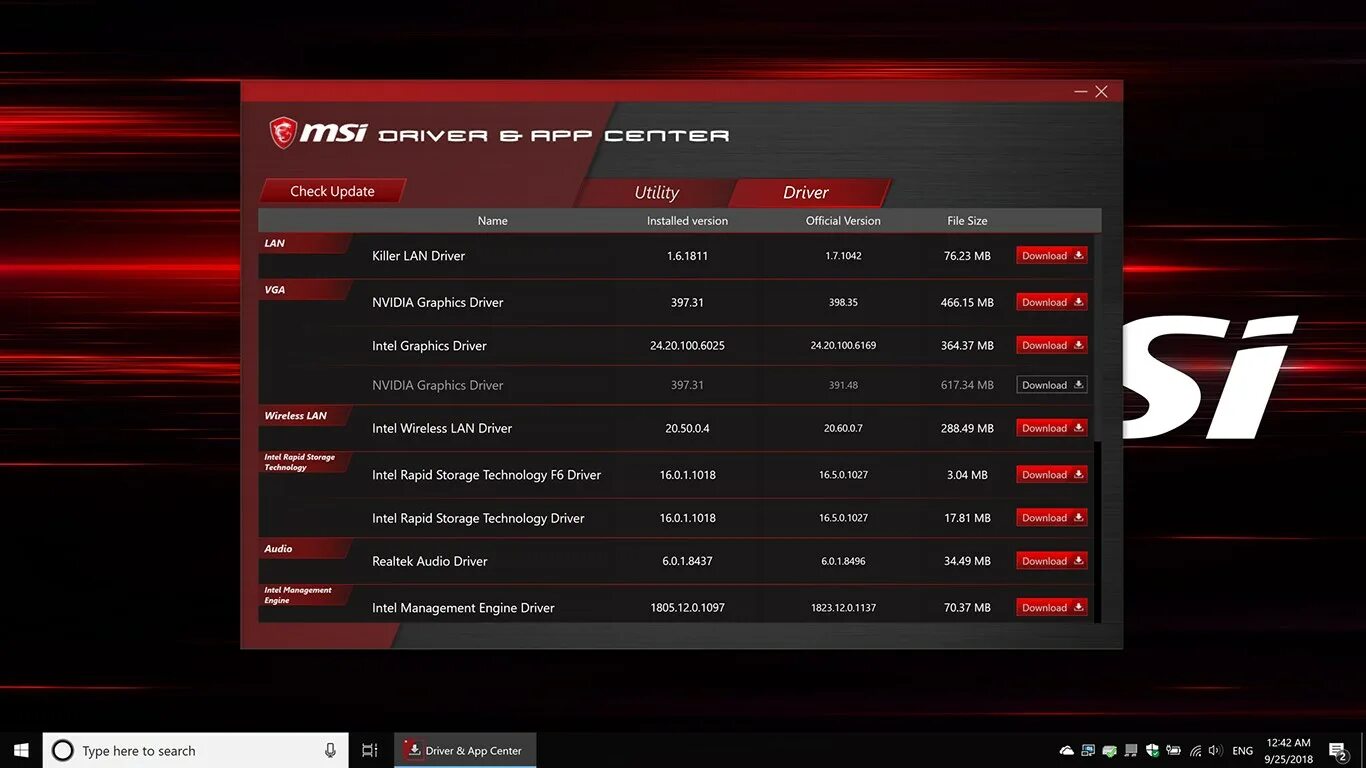Click the Intel Graphics Driver name

[x=429, y=346]
